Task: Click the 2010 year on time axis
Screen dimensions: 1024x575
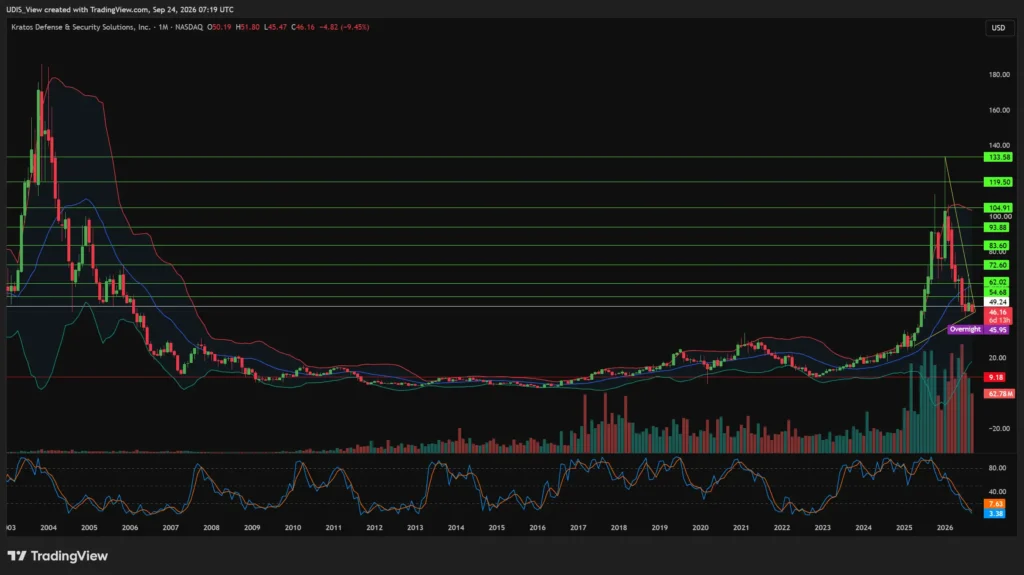Action: point(293,528)
